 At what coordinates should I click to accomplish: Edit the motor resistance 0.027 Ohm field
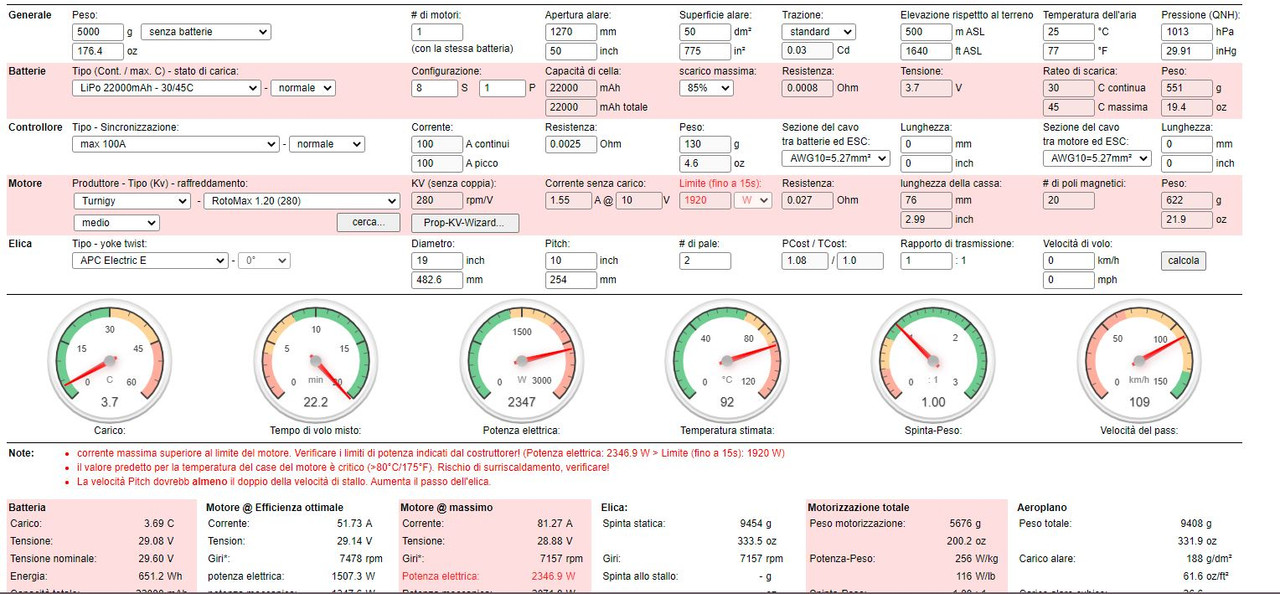click(807, 201)
